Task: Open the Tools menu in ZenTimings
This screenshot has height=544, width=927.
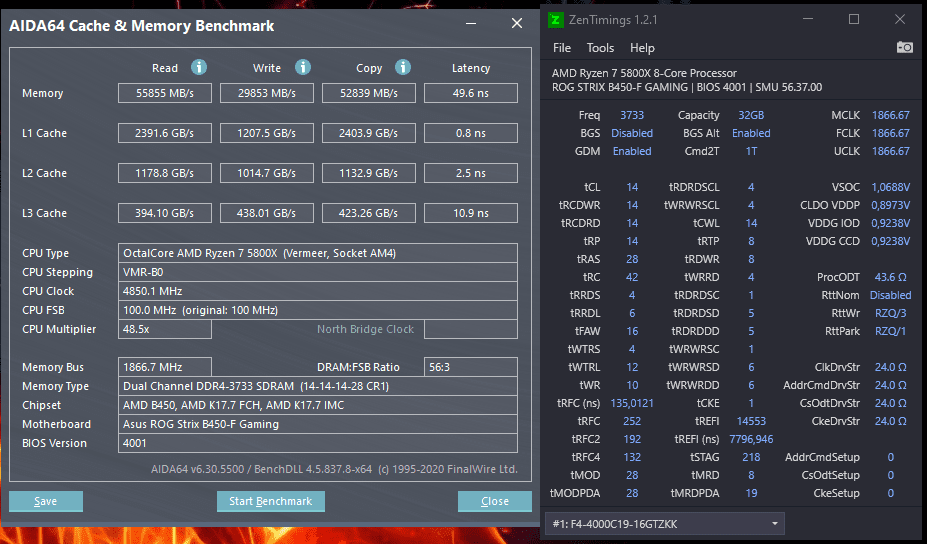Action: (600, 48)
